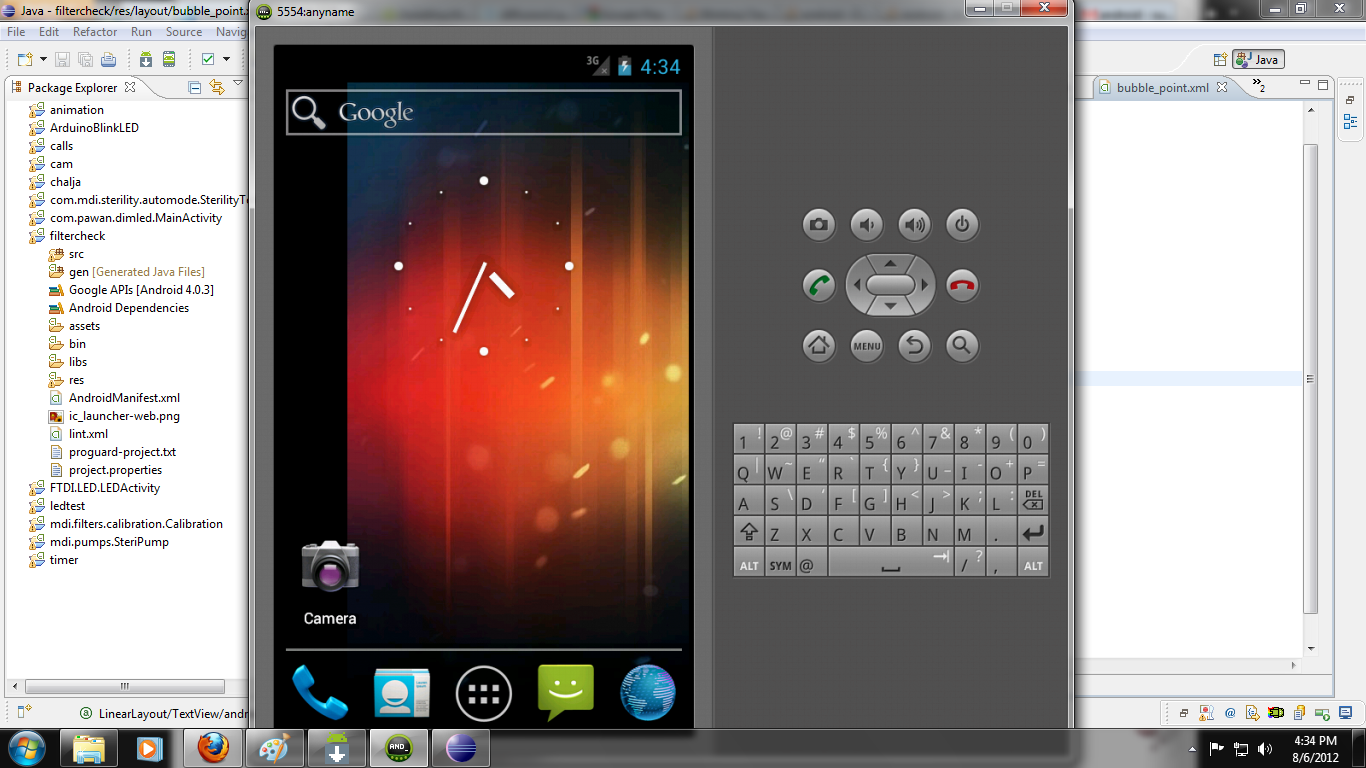
Task: Show the hidden editors list chevron
Action: click(1258, 87)
